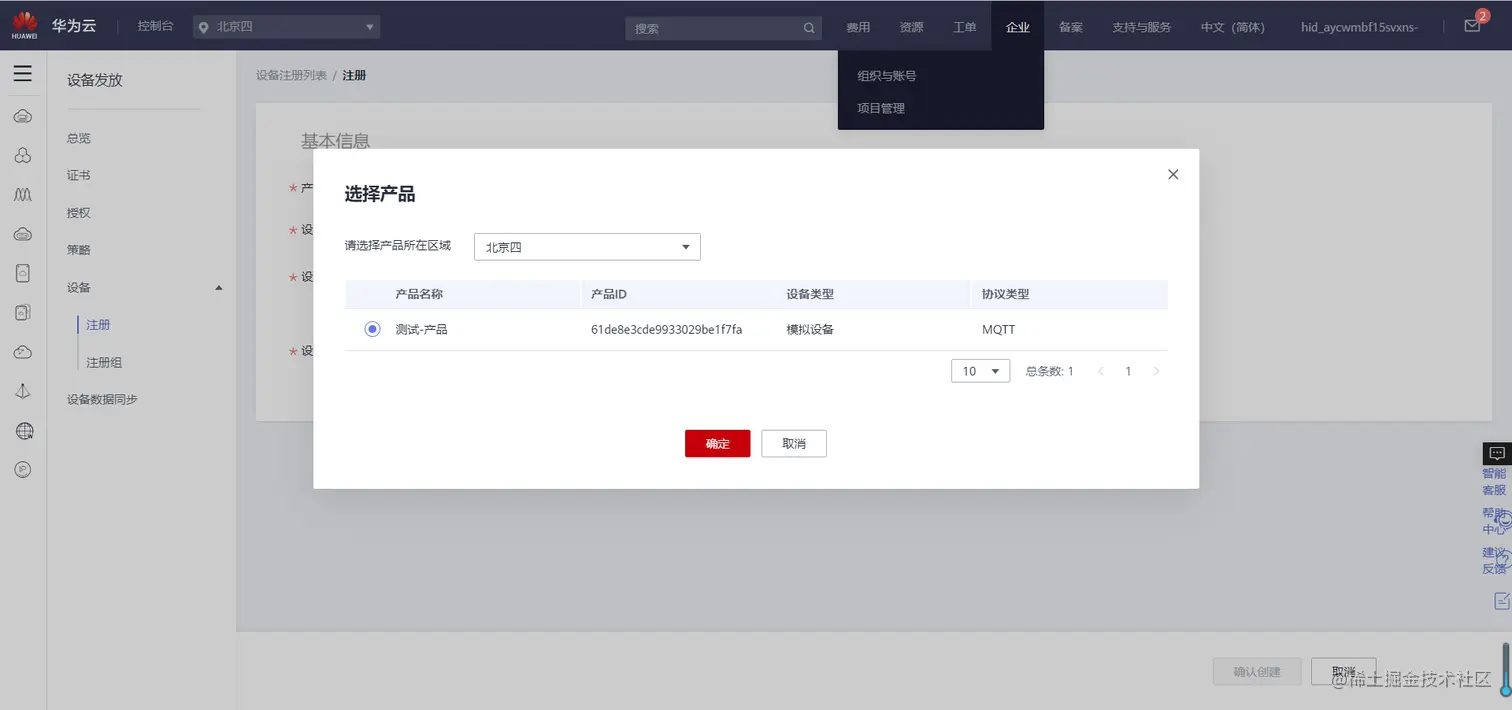Open 策略 in the sidebar

point(79,250)
